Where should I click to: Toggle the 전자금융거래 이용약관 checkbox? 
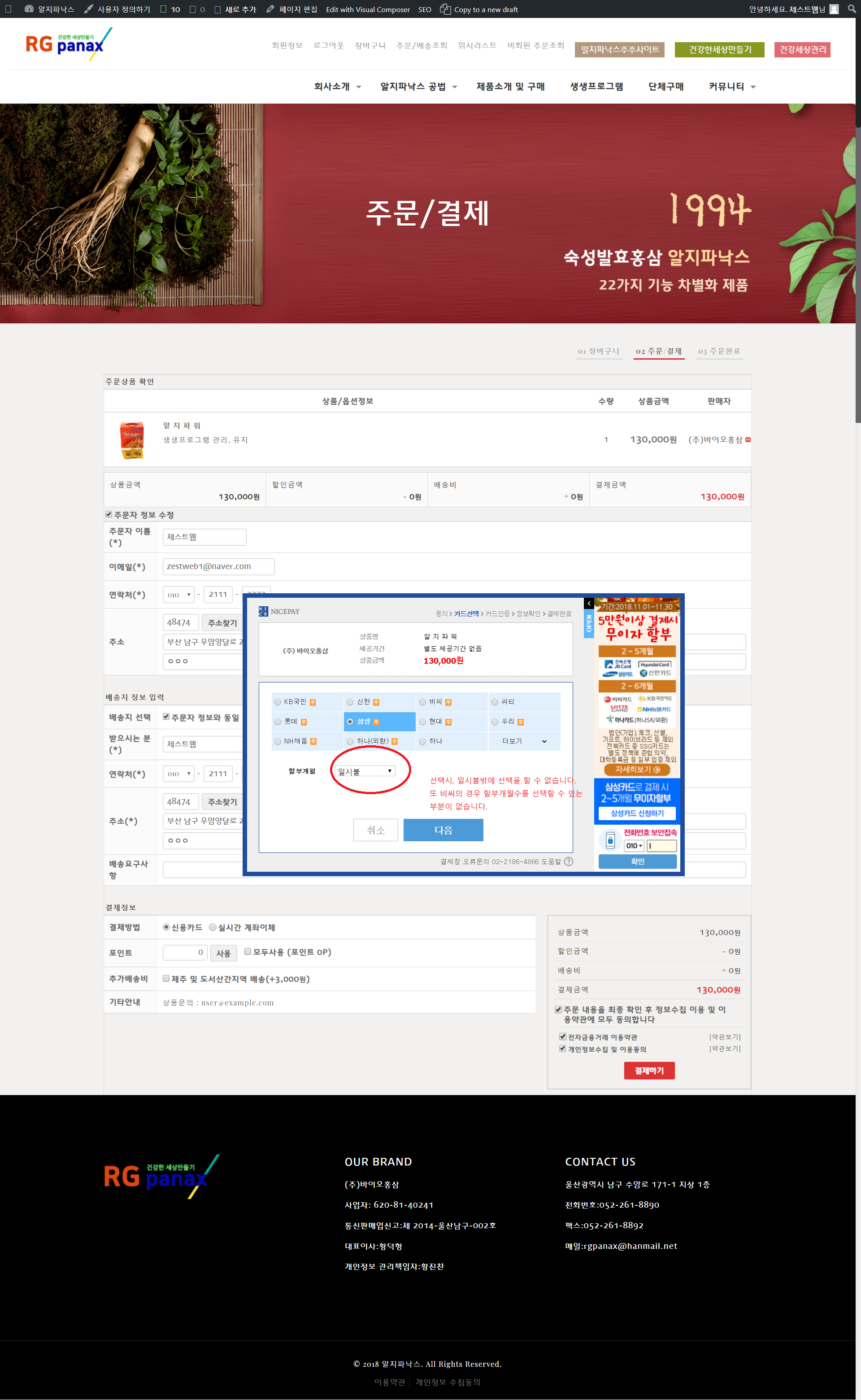click(x=563, y=1036)
